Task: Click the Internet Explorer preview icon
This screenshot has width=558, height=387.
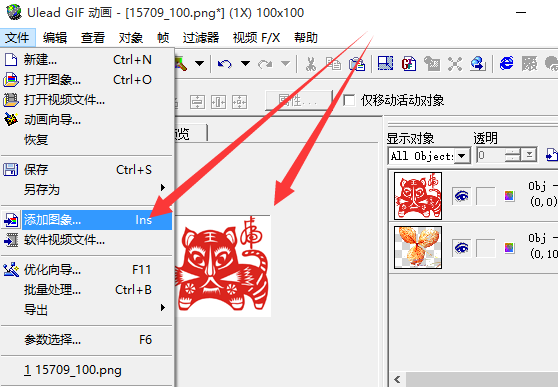Action: point(506,63)
